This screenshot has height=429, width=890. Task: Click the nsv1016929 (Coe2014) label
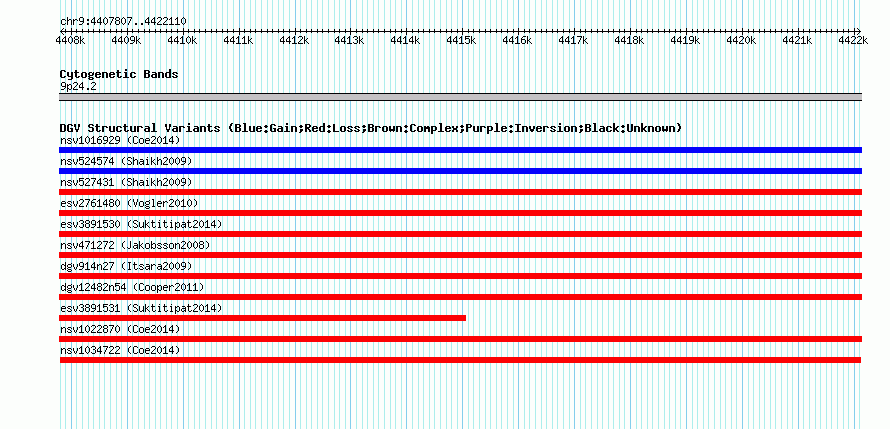tap(120, 140)
